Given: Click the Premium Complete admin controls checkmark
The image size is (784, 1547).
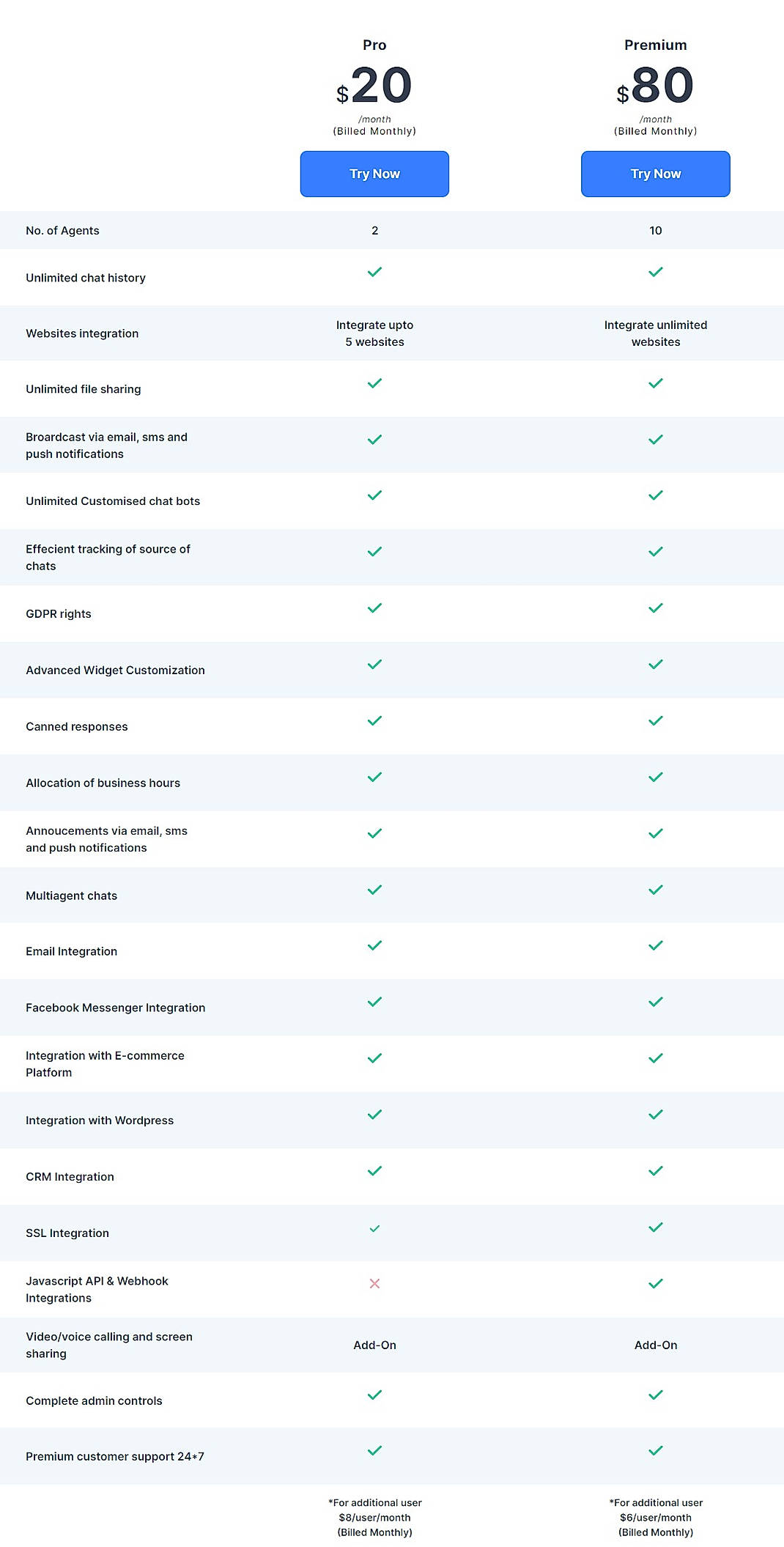Looking at the screenshot, I should pos(654,1395).
